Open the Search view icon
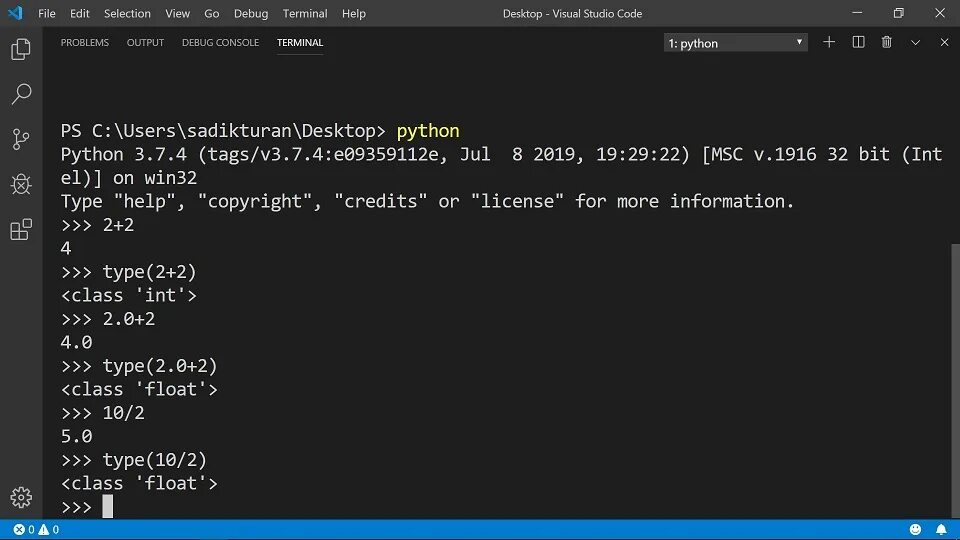The width and height of the screenshot is (960, 540). pyautogui.click(x=21, y=94)
